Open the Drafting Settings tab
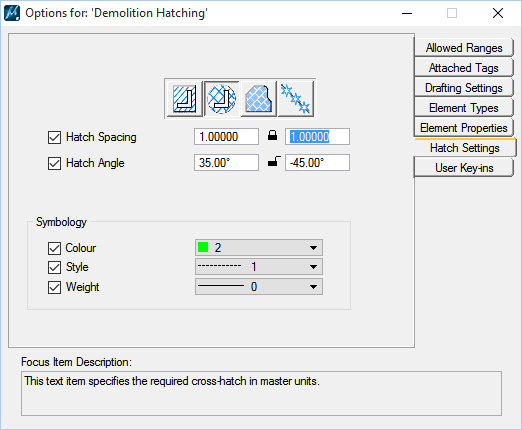This screenshot has width=522, height=430. click(464, 88)
